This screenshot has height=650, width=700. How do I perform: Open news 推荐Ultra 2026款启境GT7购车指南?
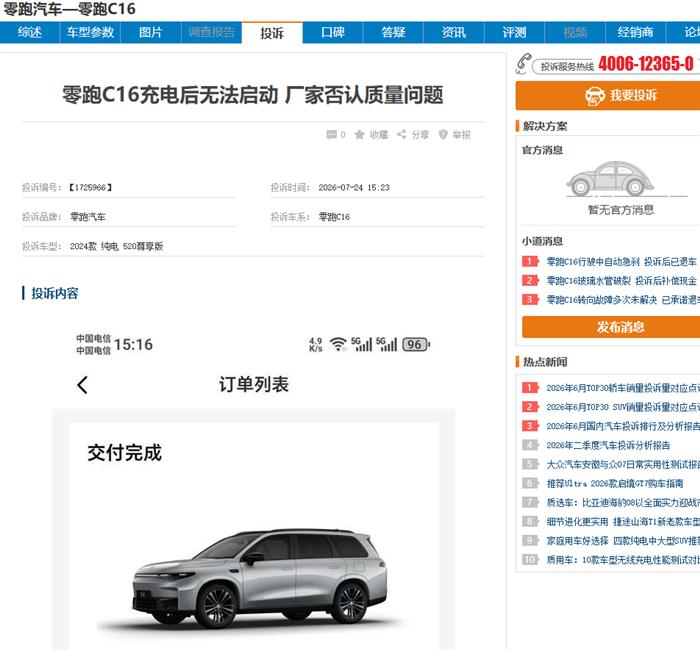tap(615, 483)
